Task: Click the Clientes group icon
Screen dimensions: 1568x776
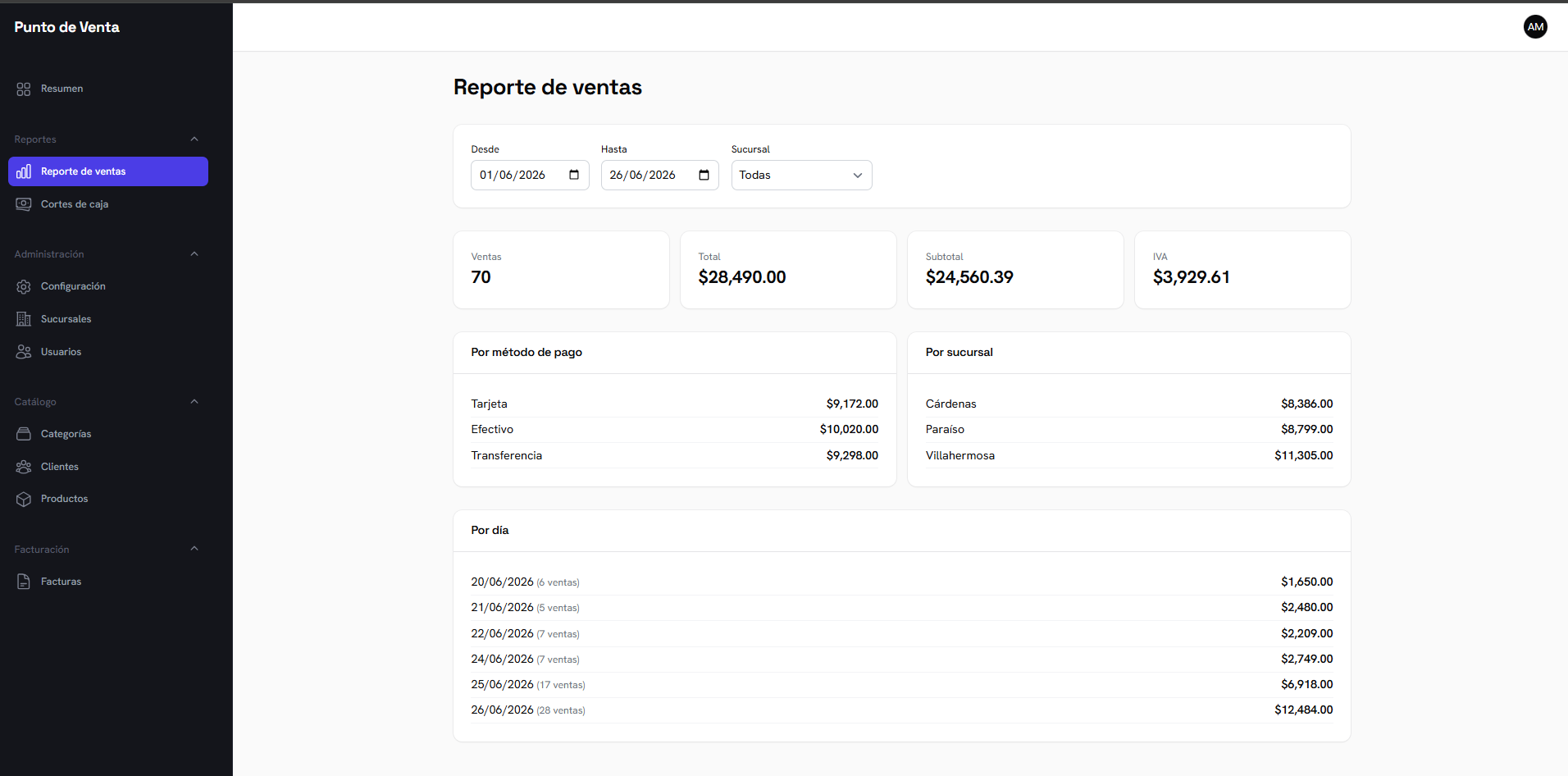Action: pyautogui.click(x=24, y=467)
